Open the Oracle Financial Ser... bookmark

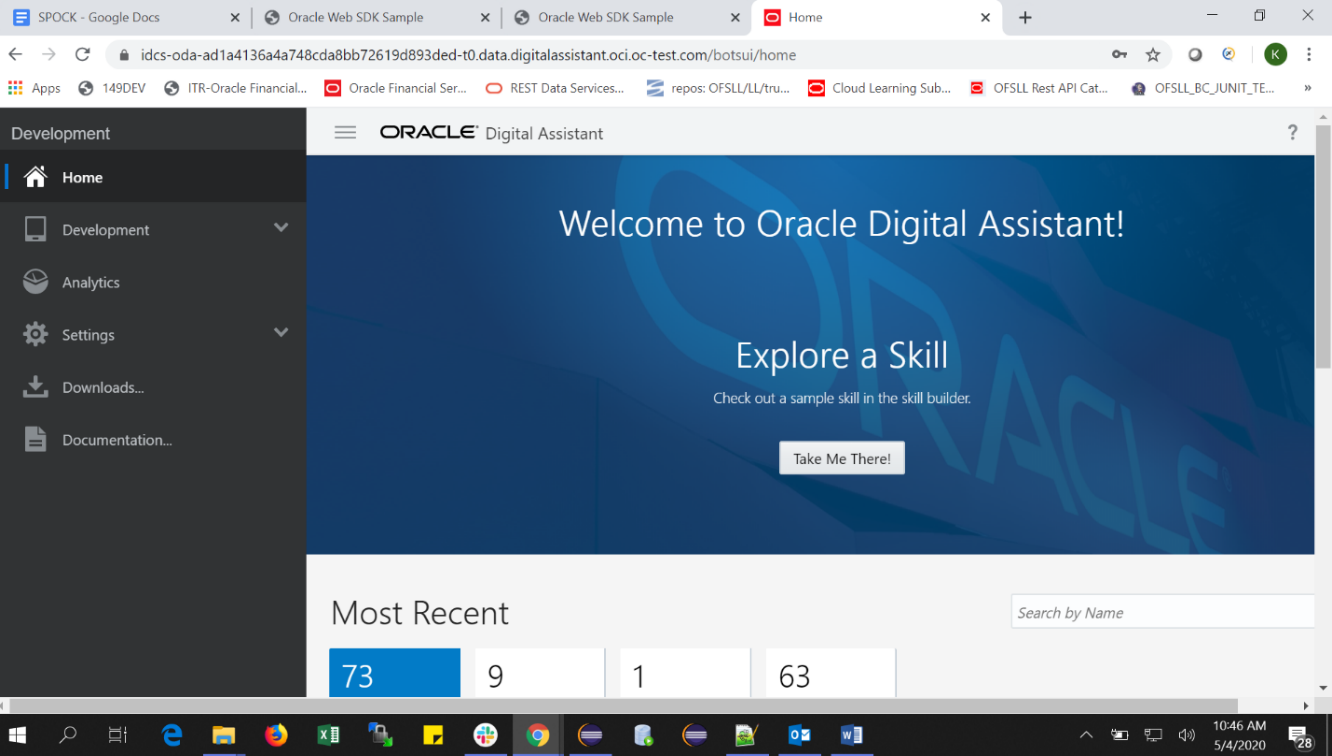[396, 88]
